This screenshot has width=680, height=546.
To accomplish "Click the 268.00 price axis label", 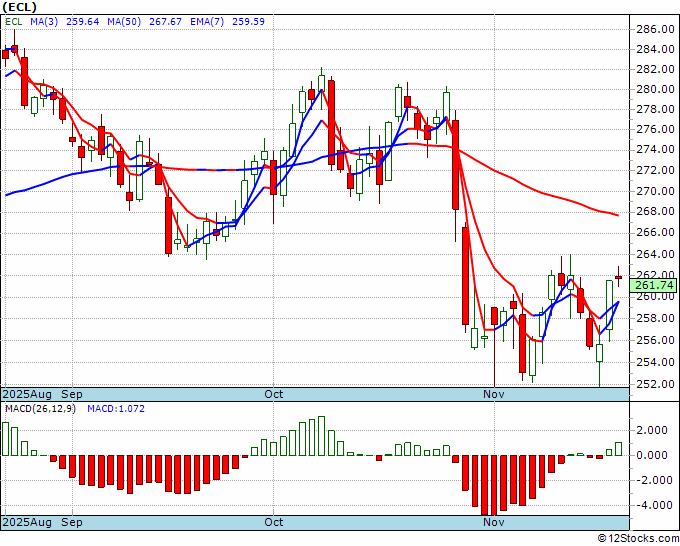I will pos(655,211).
